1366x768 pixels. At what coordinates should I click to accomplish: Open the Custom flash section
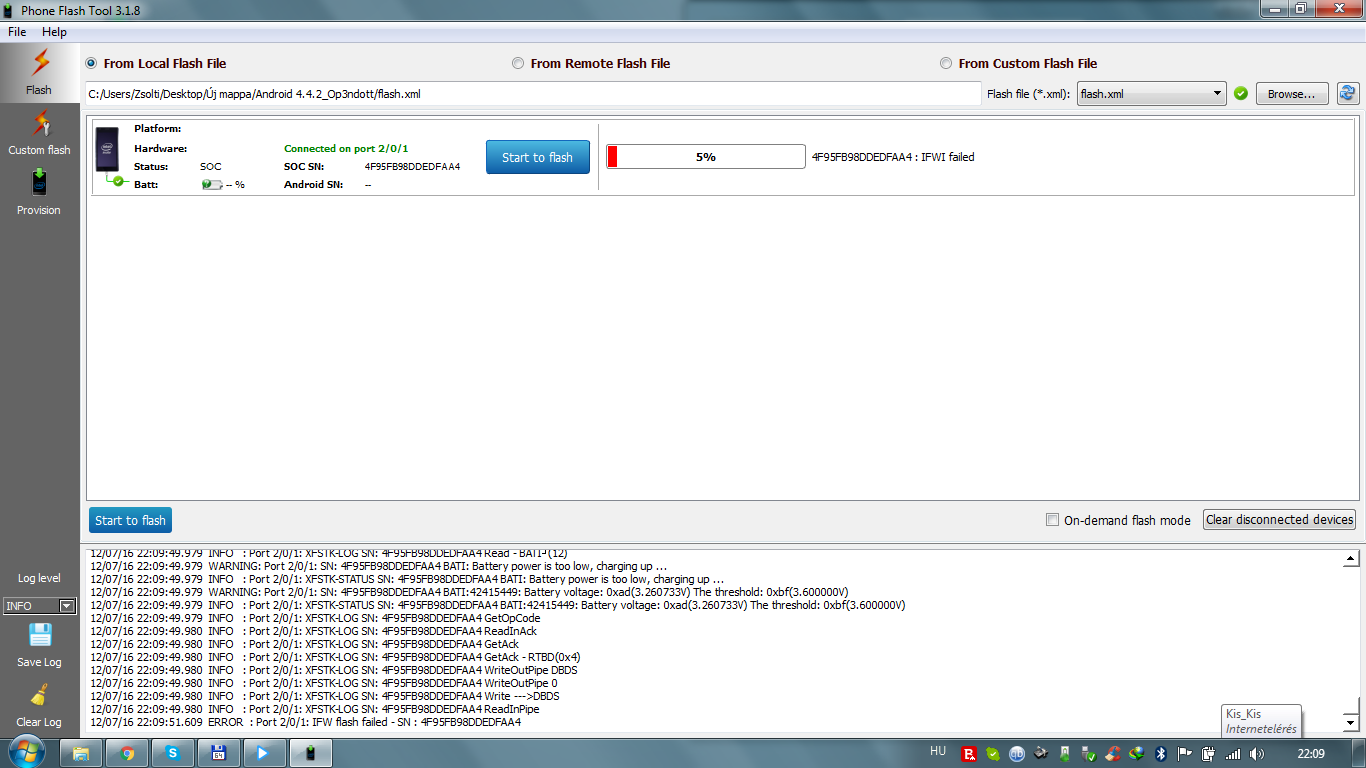click(x=39, y=132)
